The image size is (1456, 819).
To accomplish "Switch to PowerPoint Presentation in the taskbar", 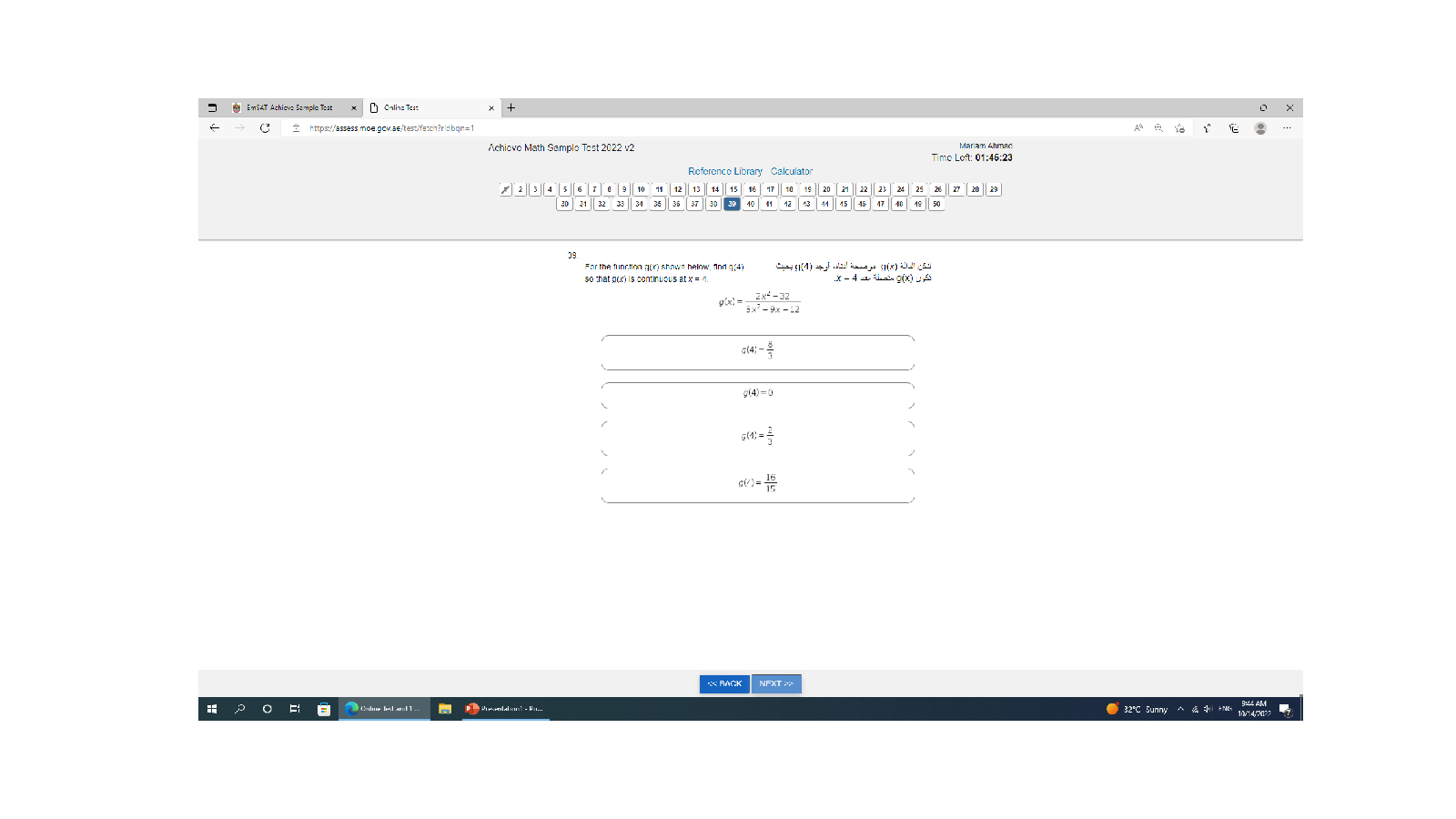I will [504, 709].
